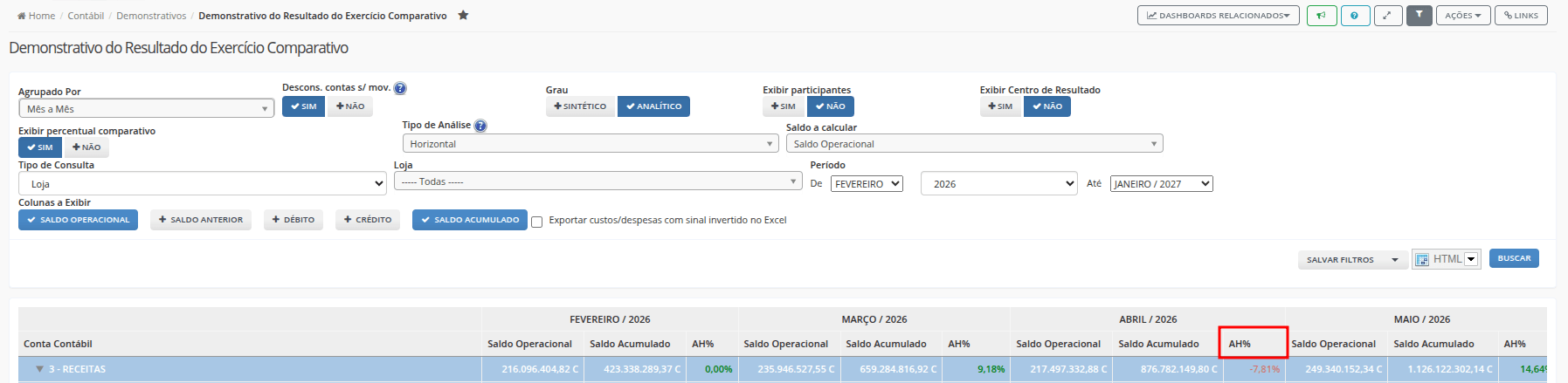Viewport: 1568px width, 383px height.
Task: Open Tipo de Consulta dropdown showing Loja
Action: 203,183
